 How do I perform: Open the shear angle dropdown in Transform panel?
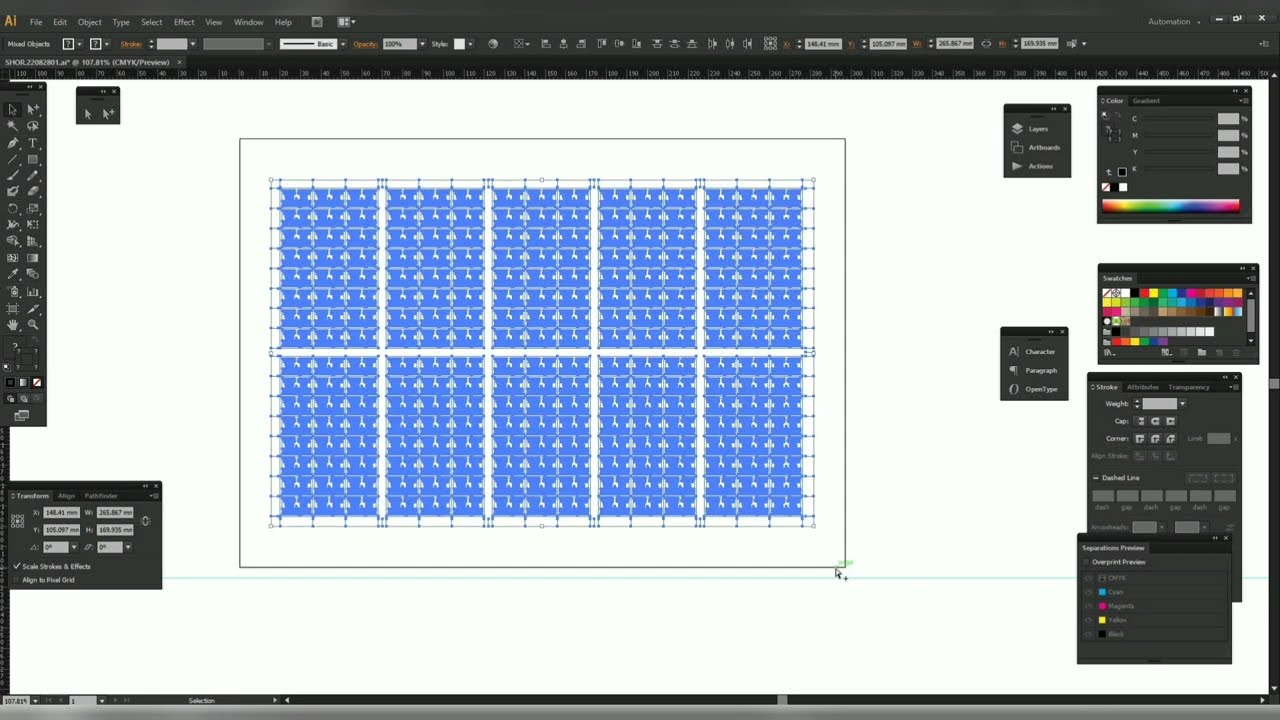(127, 547)
